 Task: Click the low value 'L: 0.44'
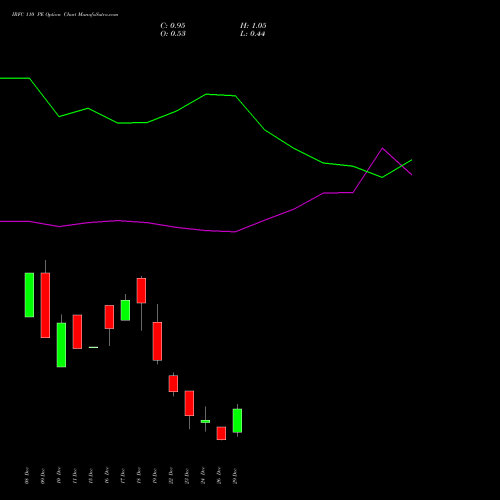(x=252, y=34)
